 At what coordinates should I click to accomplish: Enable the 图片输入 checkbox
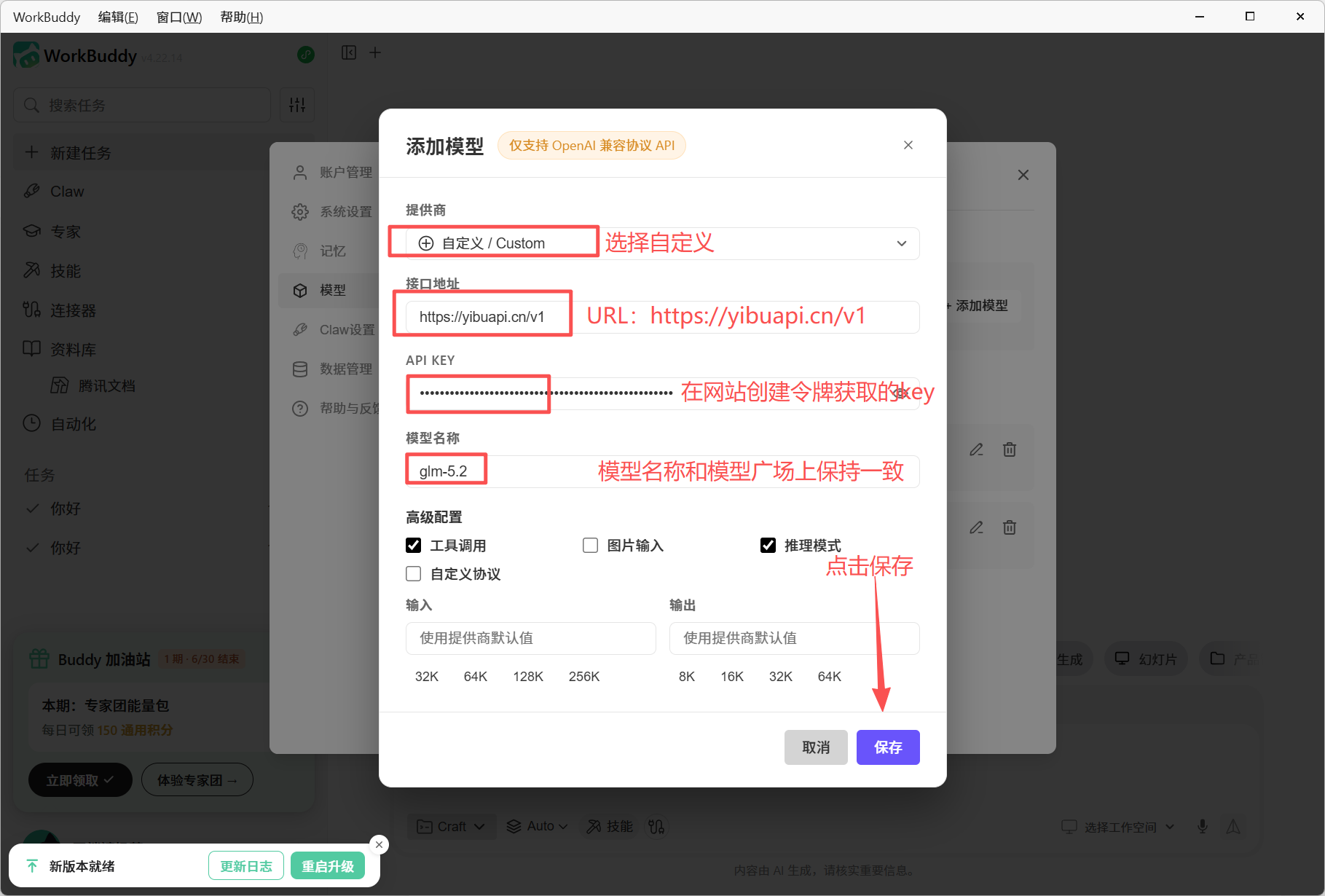(591, 546)
